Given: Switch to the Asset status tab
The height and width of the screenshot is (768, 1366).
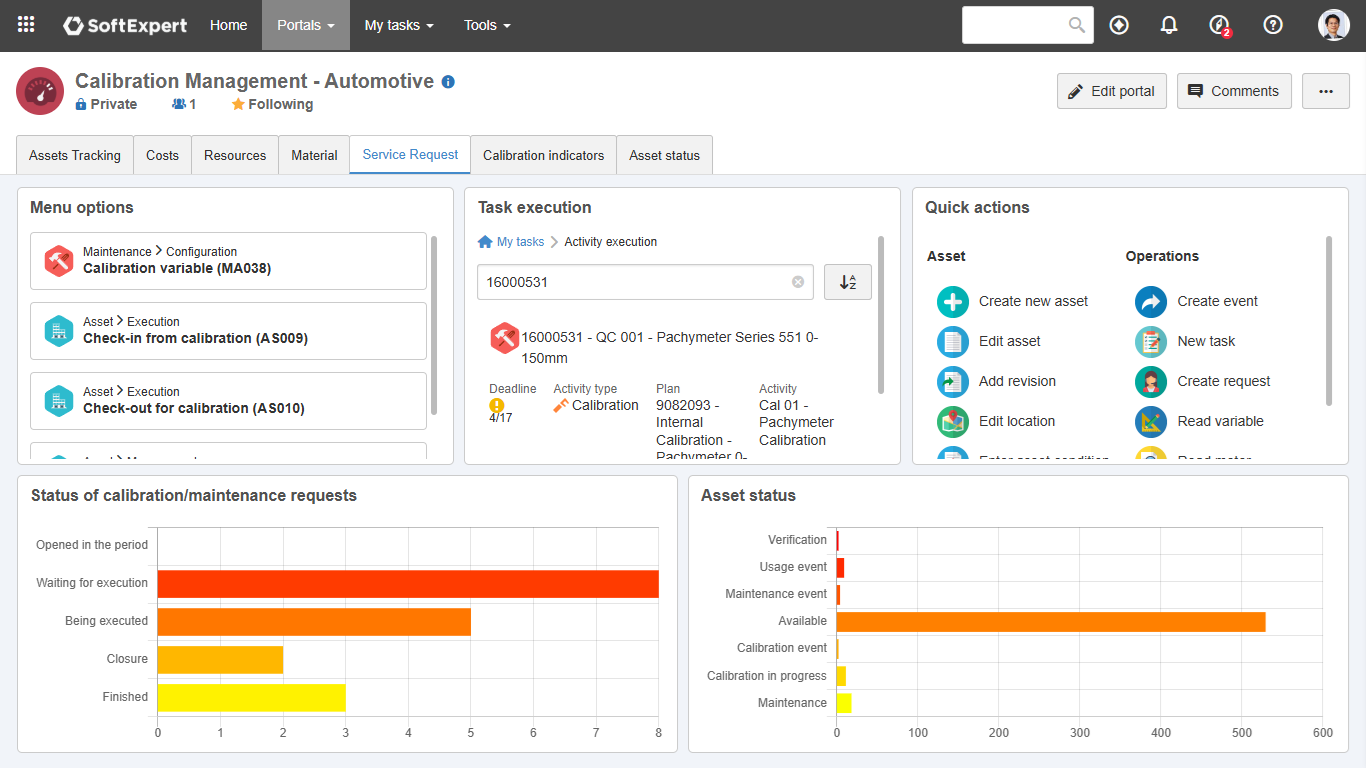Looking at the screenshot, I should [664, 155].
